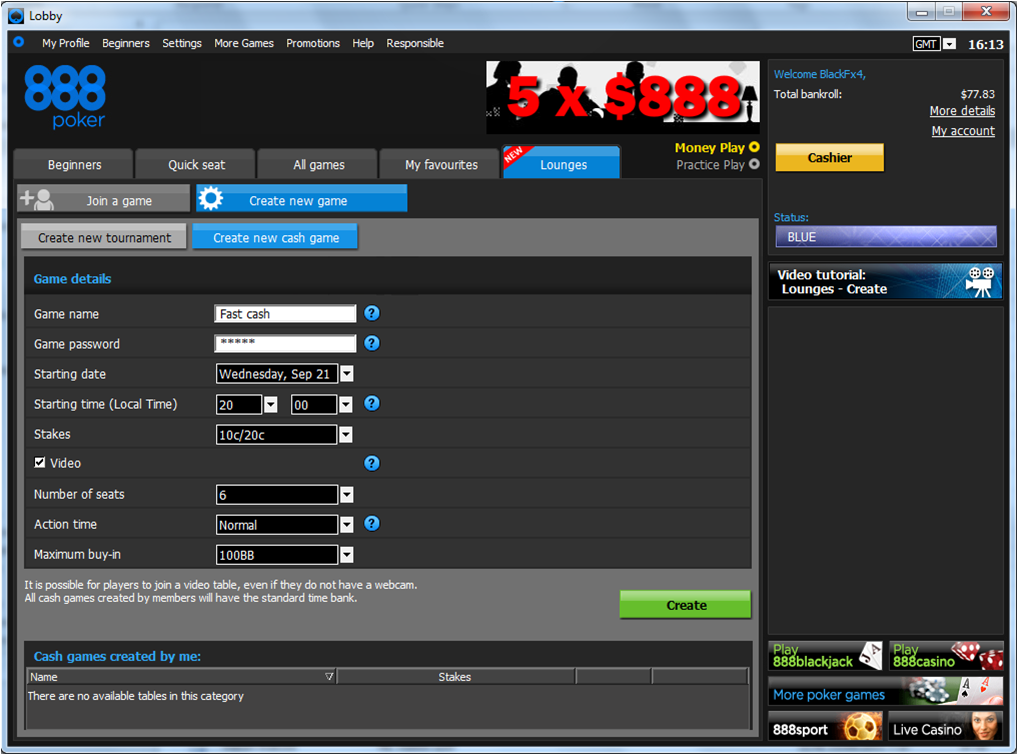1018x755 pixels.
Task: Click the Game name input field
Action: 285,314
